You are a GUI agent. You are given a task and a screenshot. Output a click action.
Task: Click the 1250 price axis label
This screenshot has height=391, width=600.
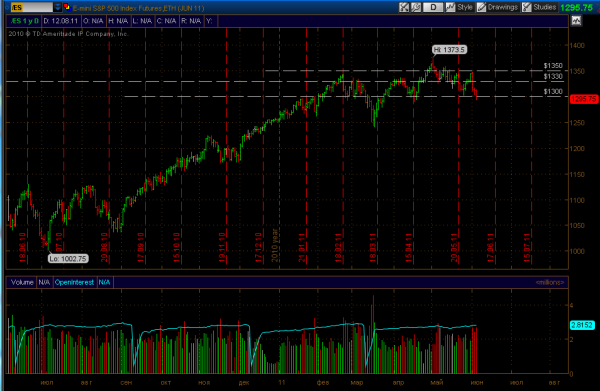tap(577, 123)
